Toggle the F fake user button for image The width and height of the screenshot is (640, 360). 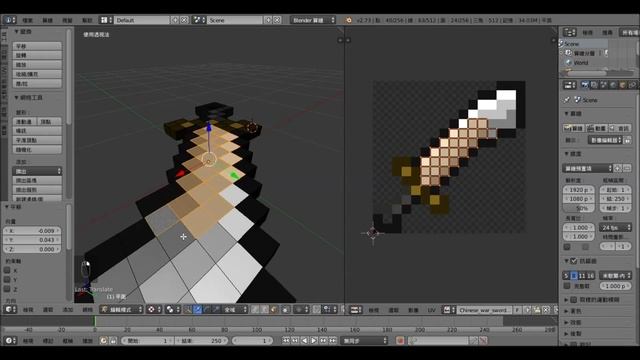point(518,310)
